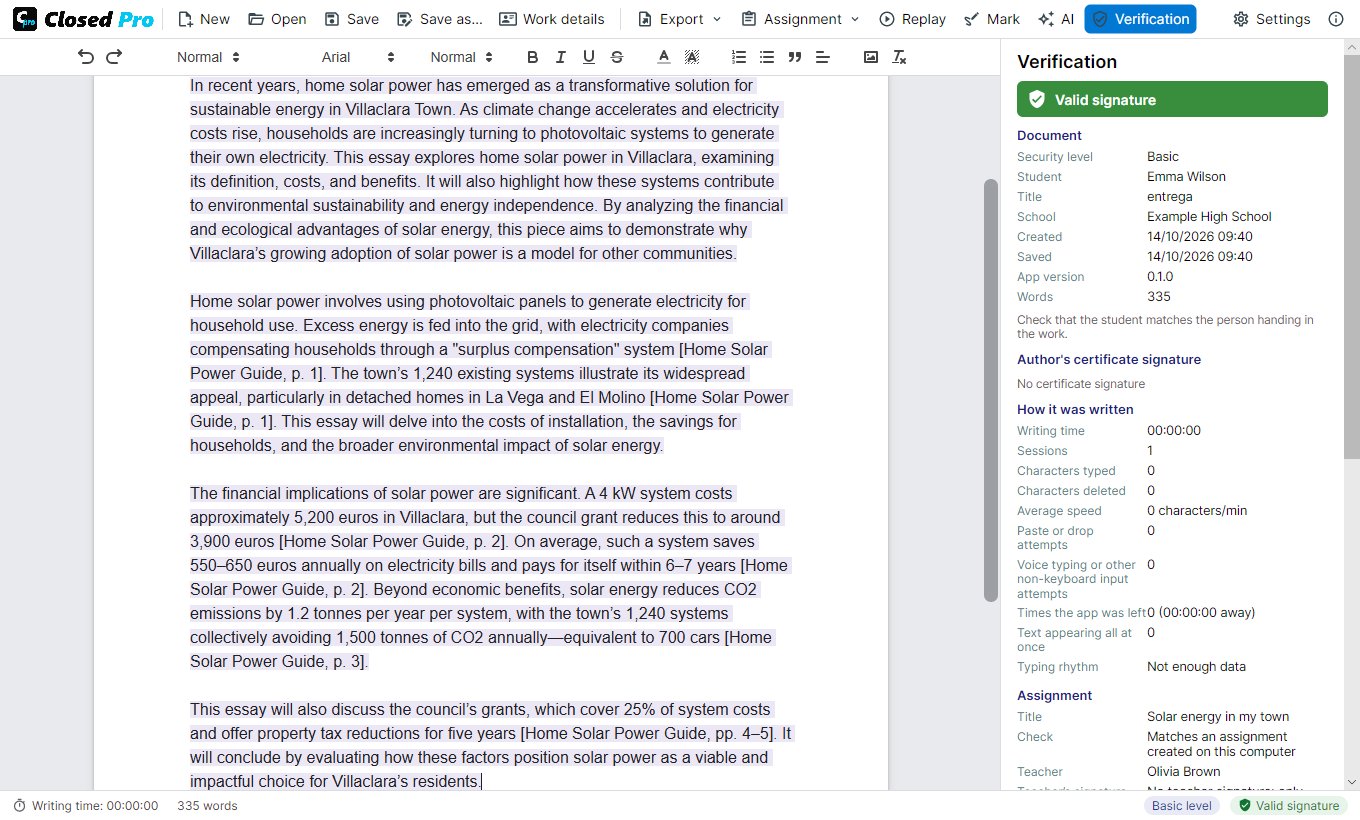The image size is (1360, 820).
Task: Redo the last undone edit
Action: tap(114, 57)
